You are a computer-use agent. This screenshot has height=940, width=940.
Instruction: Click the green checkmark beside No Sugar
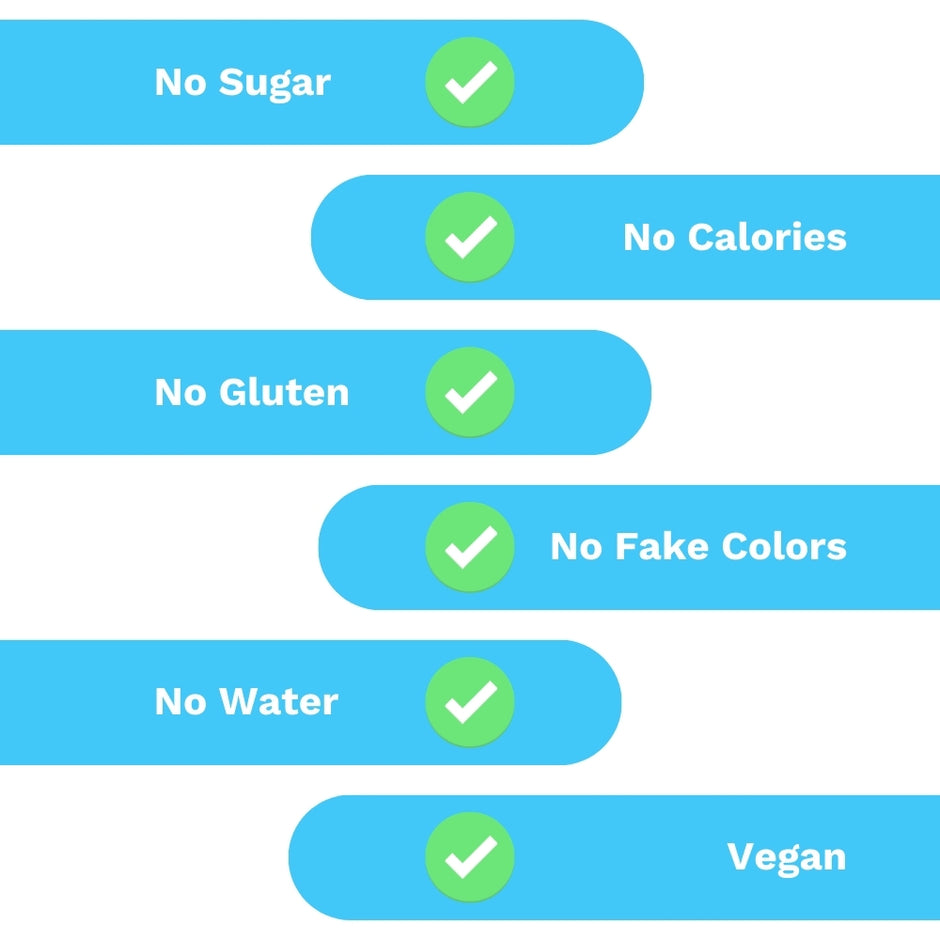click(x=470, y=82)
